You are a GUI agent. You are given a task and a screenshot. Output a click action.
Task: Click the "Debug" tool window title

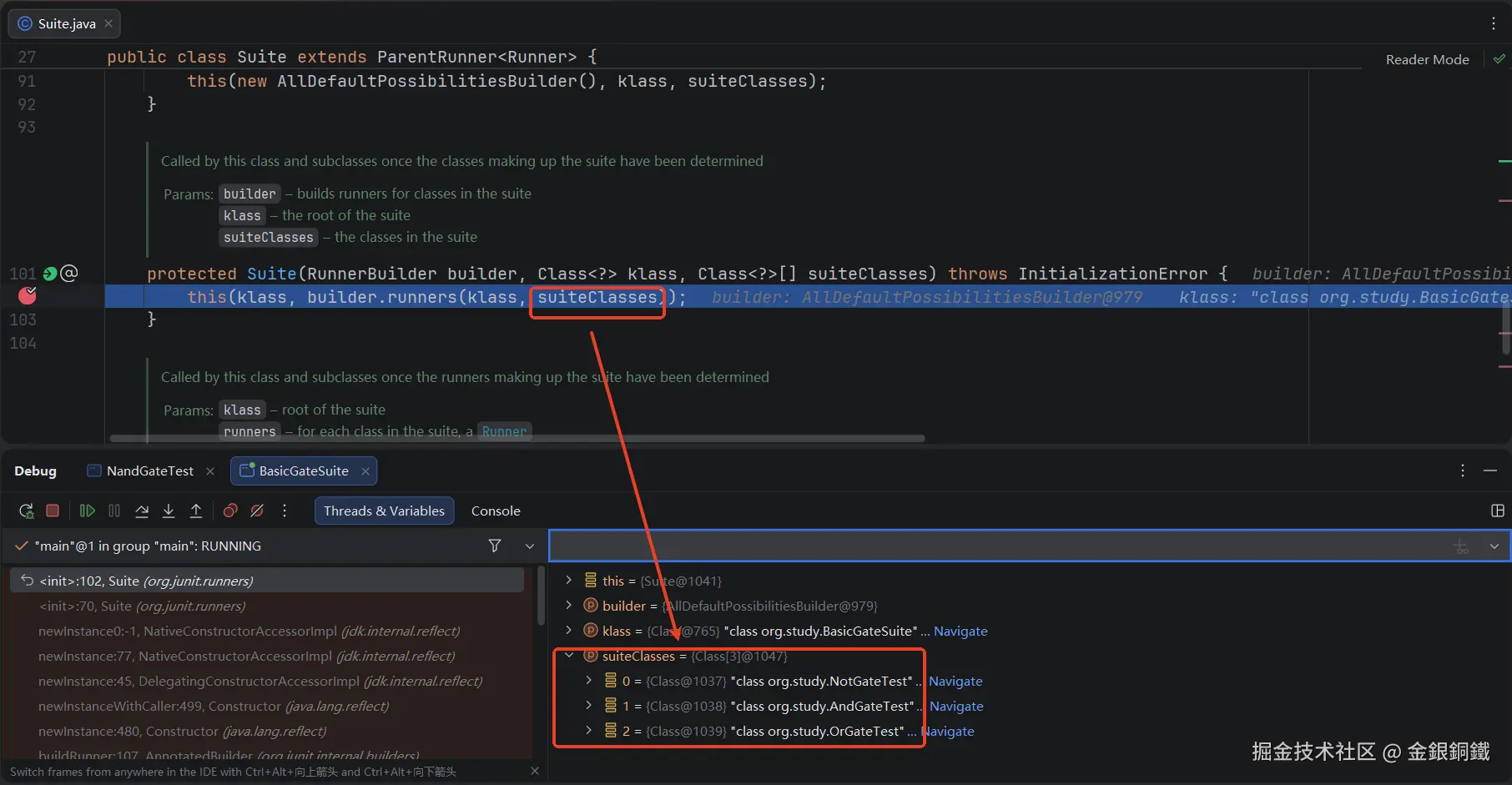35,471
